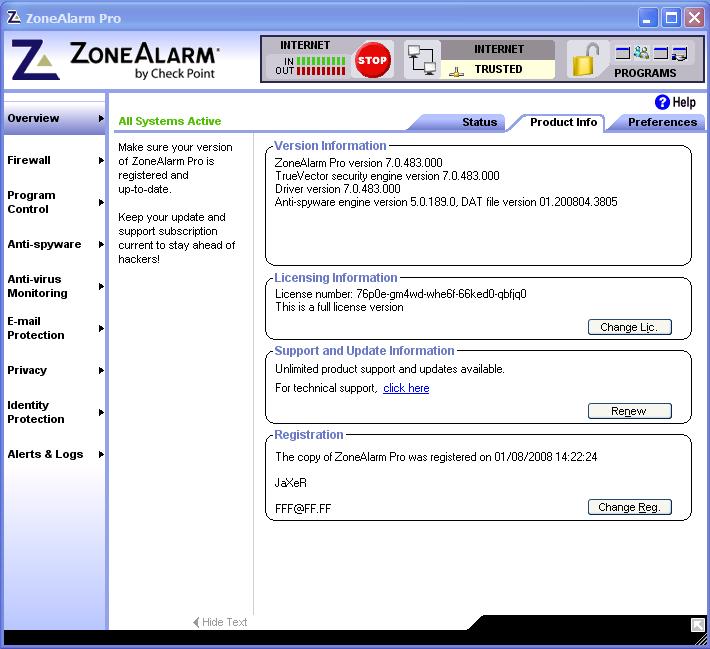710x649 pixels.
Task: Follow the 'click here' technical support link
Action: click(x=406, y=388)
